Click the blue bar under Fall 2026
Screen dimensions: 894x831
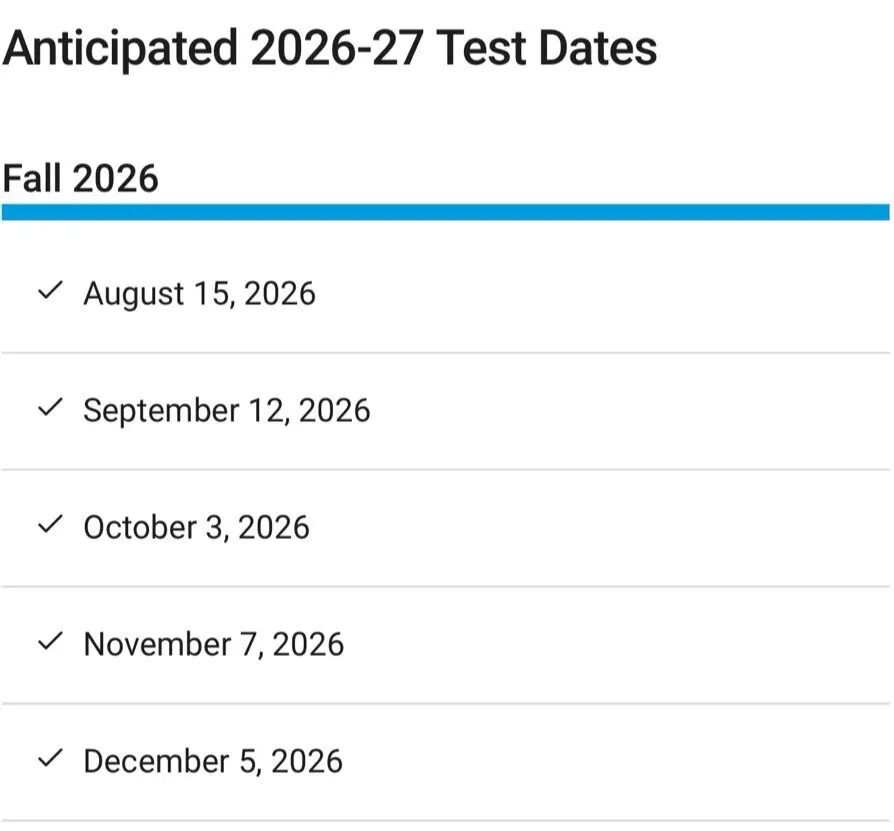(445, 212)
